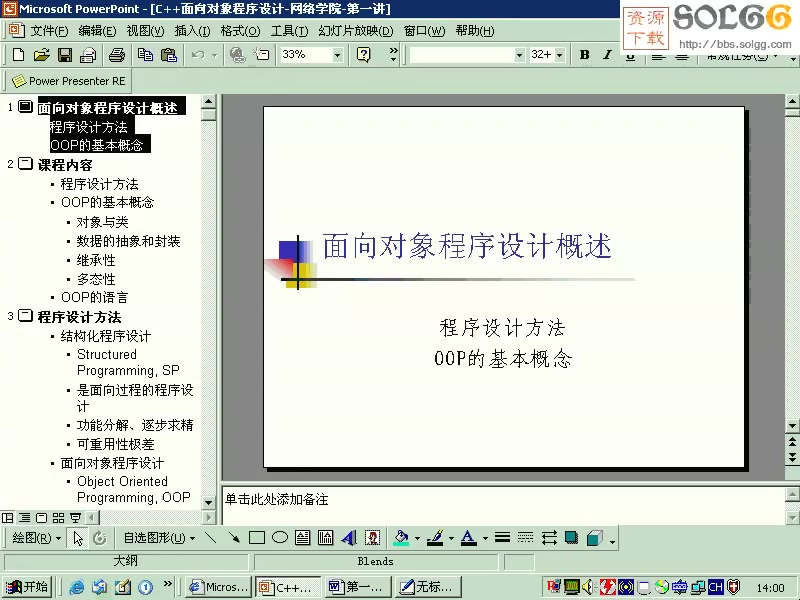The height and width of the screenshot is (600, 800).
Task: Pick the Arrow drawing tool
Action: pos(234,538)
